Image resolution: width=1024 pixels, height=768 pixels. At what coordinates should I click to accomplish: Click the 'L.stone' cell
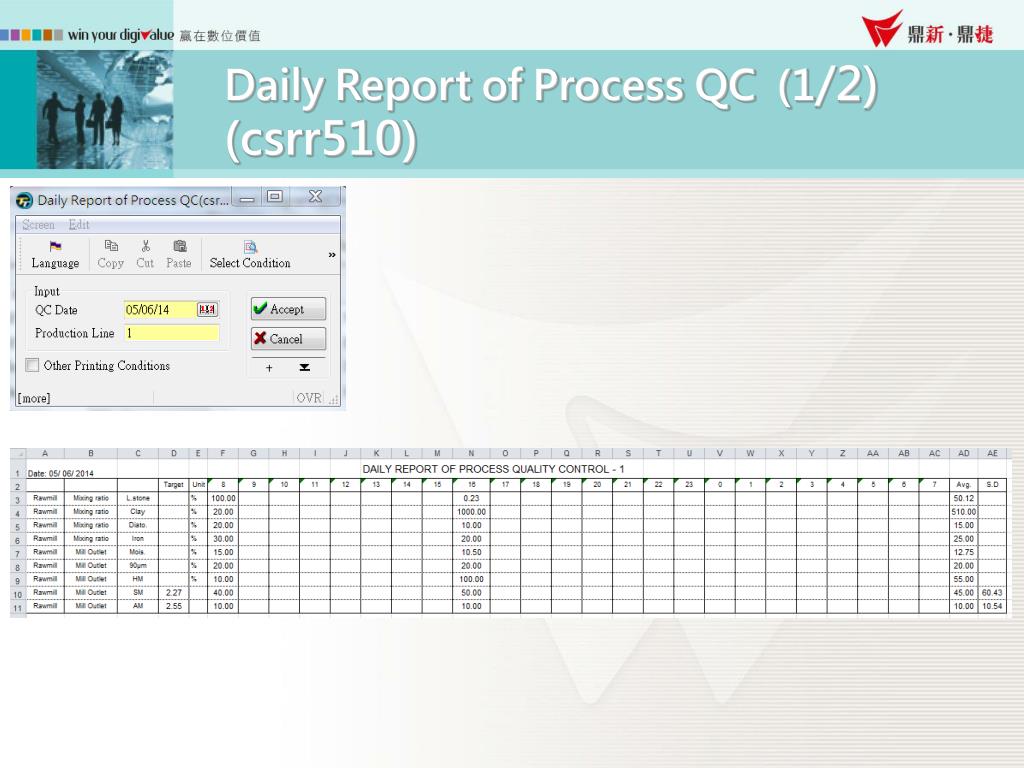tap(138, 498)
